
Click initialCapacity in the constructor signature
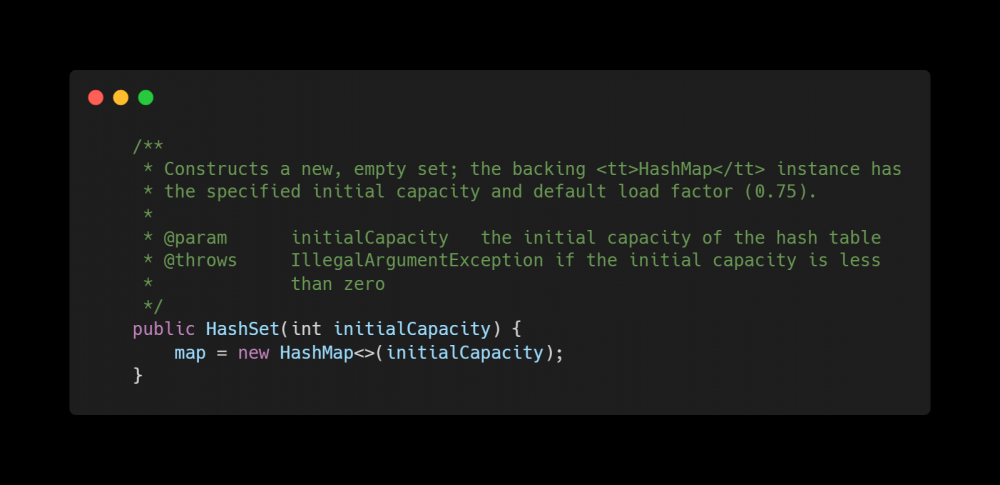coord(413,329)
